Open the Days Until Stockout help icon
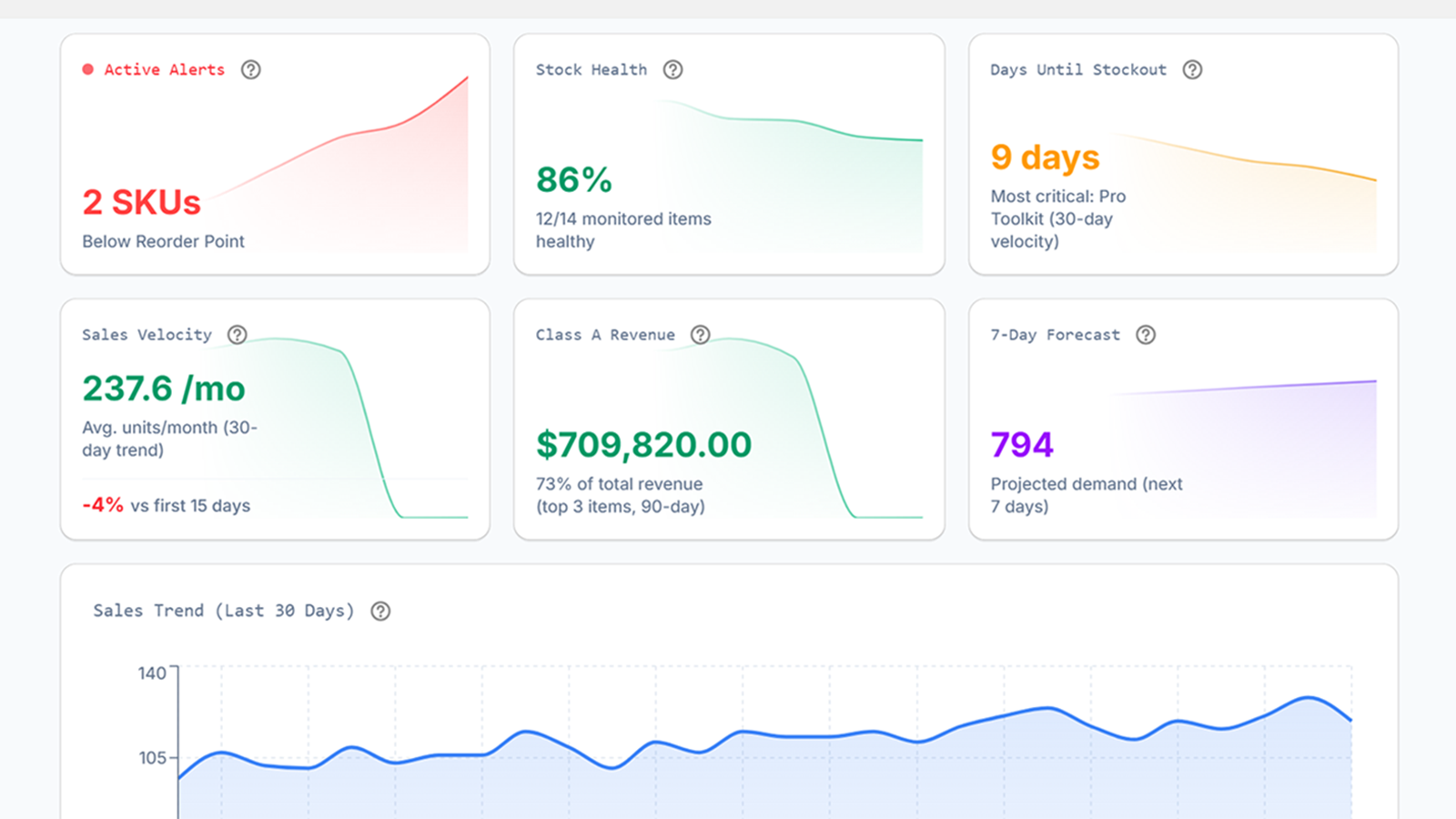Image resolution: width=1456 pixels, height=819 pixels. [x=1192, y=69]
